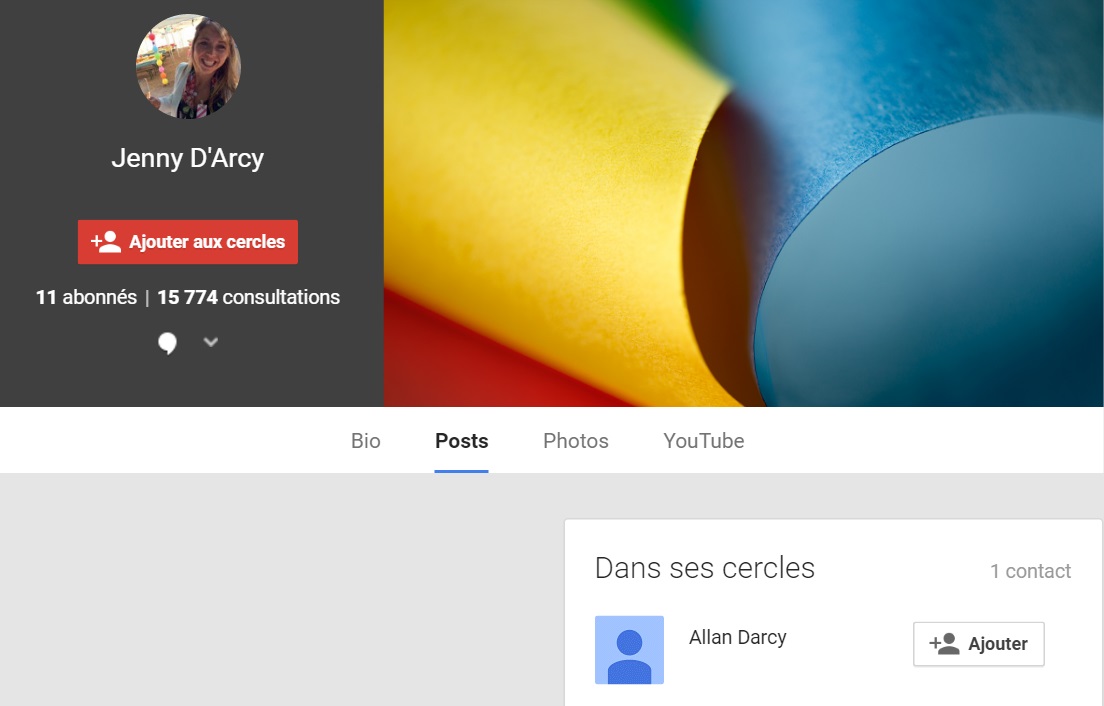This screenshot has width=1104, height=706.
Task: Open the Photos tab
Action: 576,441
